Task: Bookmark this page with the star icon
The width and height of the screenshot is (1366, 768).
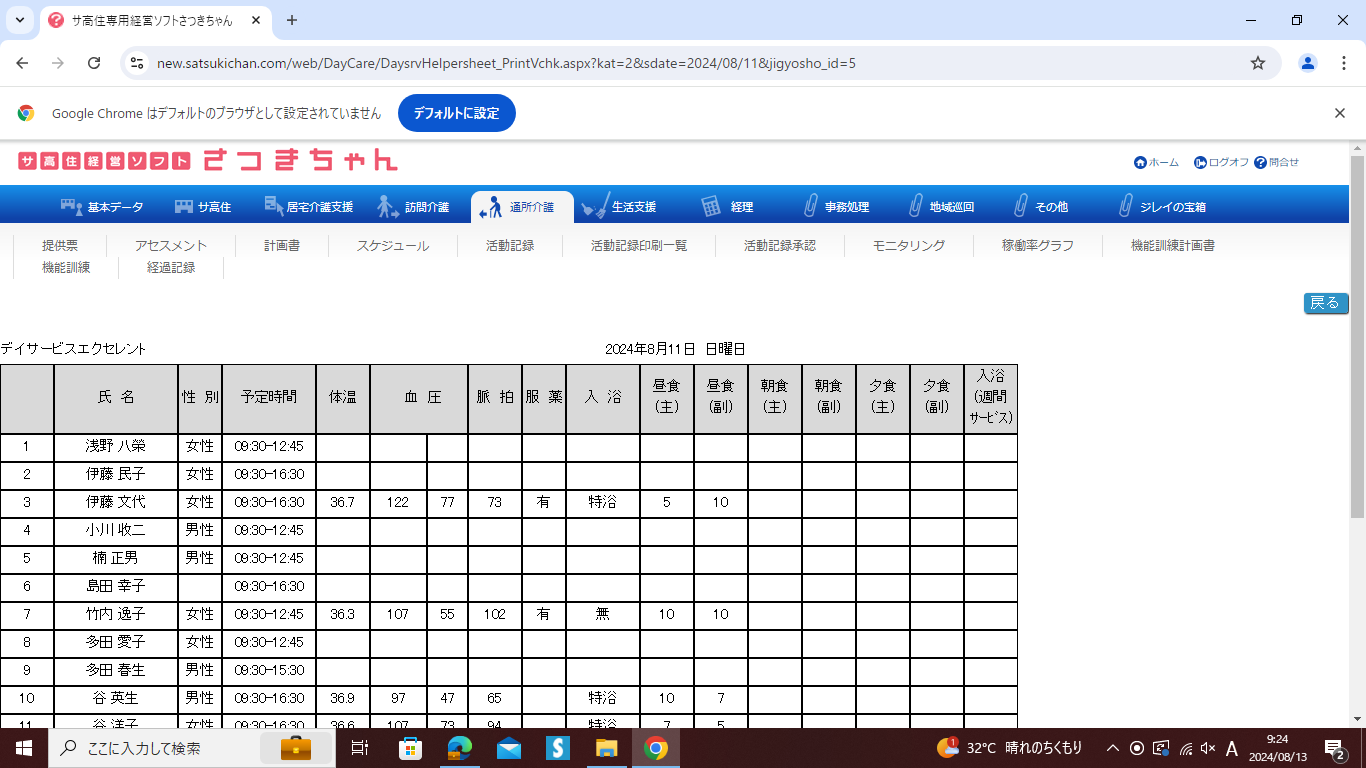Action: pyautogui.click(x=1258, y=63)
